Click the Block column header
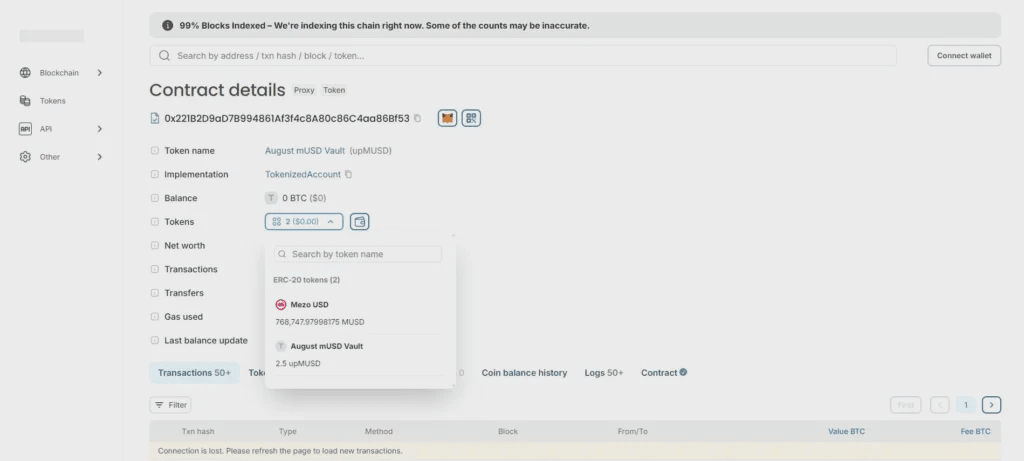The width and height of the screenshot is (1024, 461). [507, 431]
